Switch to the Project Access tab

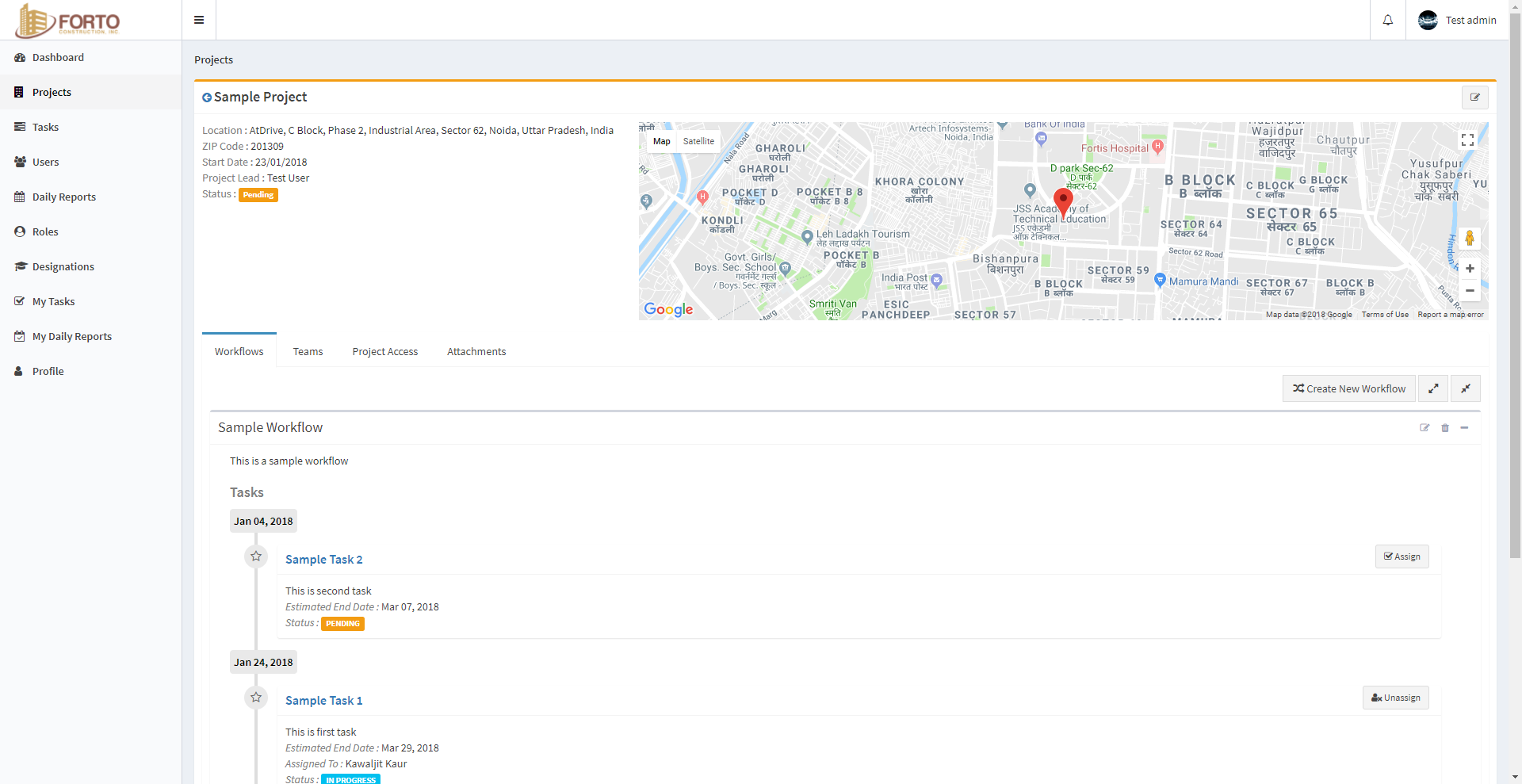click(384, 351)
